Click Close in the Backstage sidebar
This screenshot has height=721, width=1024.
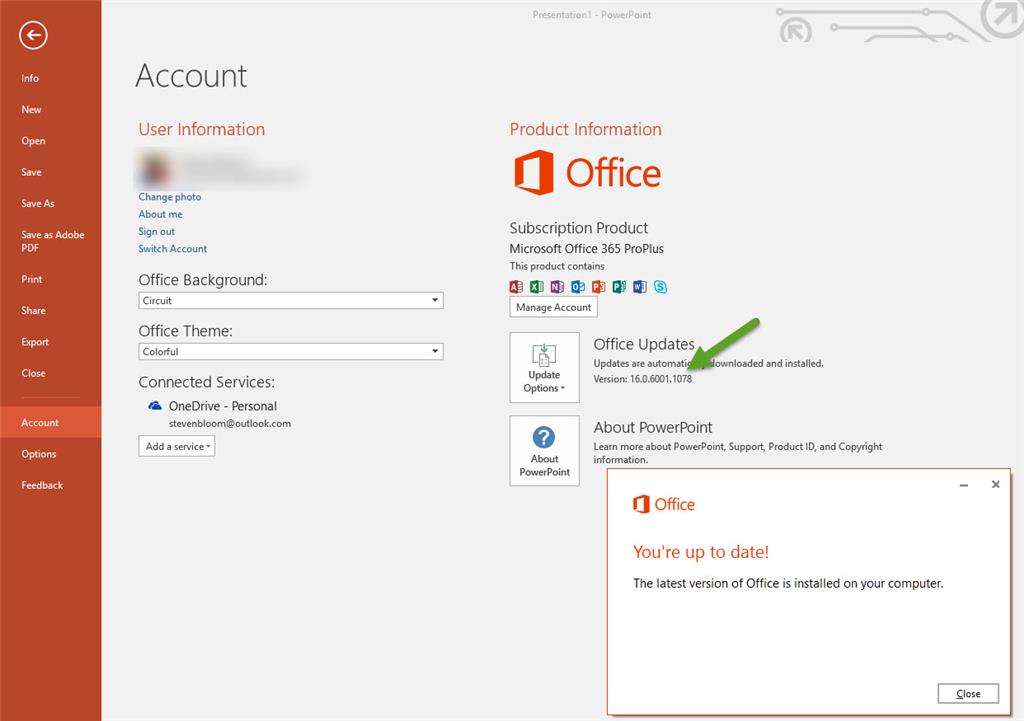coord(33,374)
